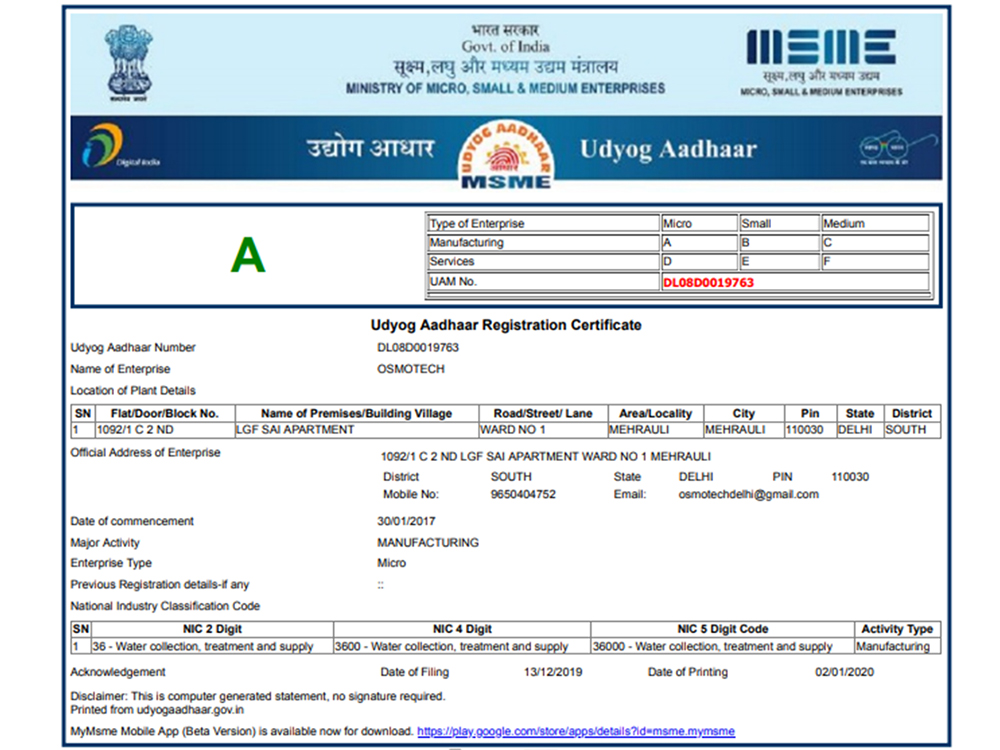Open the MyMsme Google Play store link

576,731
